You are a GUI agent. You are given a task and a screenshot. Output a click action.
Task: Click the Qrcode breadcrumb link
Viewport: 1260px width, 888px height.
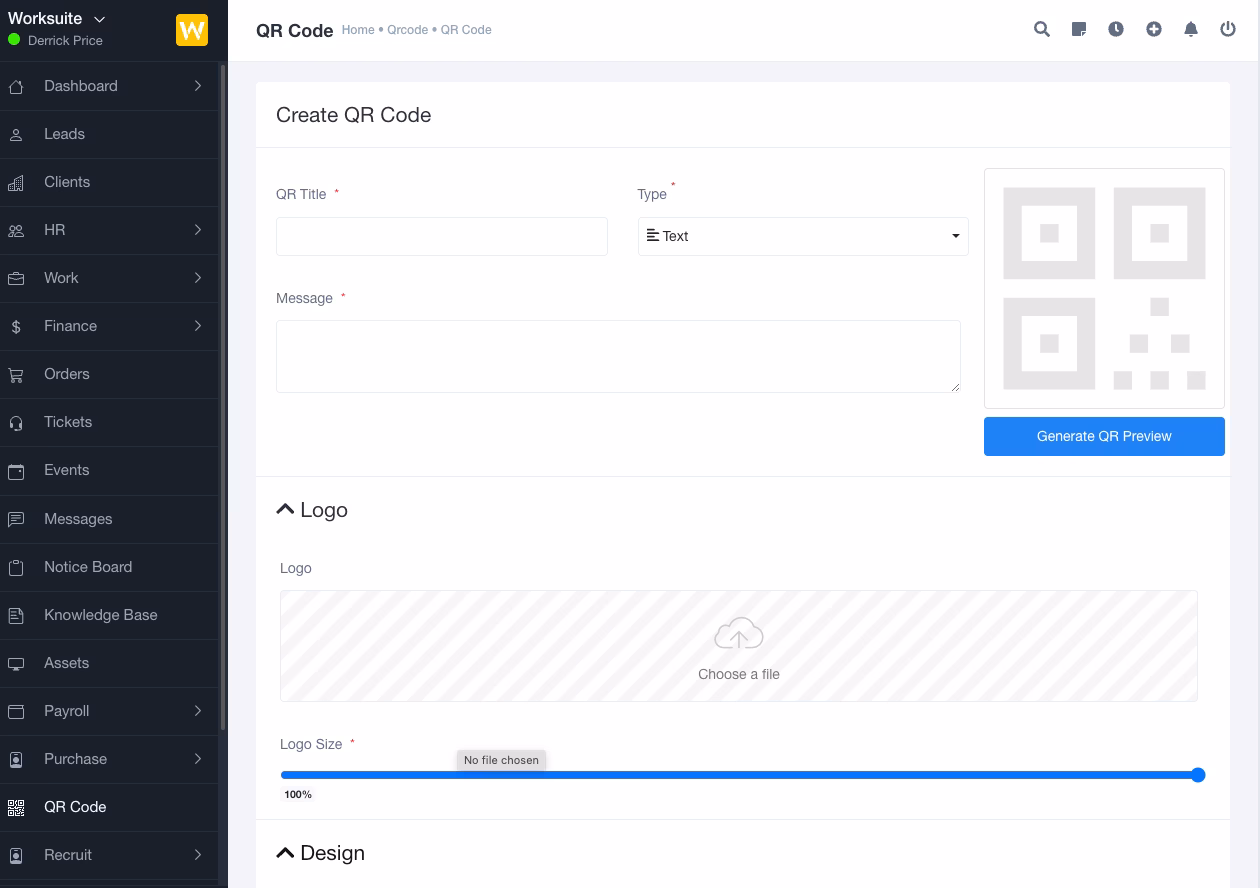[408, 30]
